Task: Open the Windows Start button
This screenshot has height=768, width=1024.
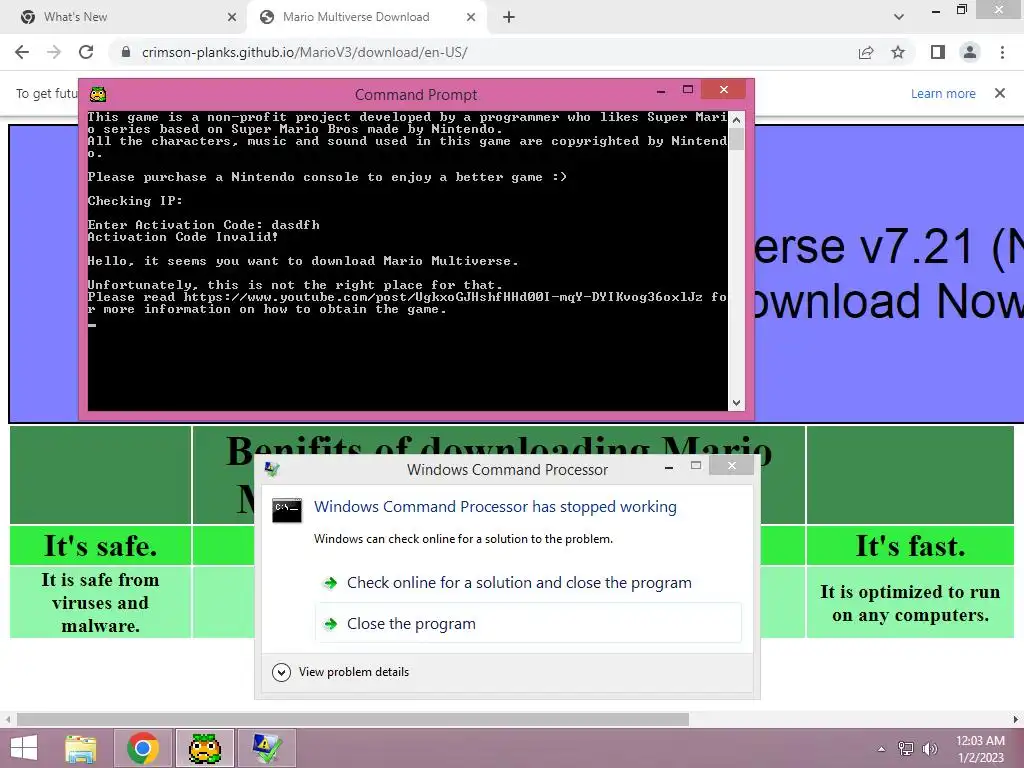Action: [x=24, y=748]
